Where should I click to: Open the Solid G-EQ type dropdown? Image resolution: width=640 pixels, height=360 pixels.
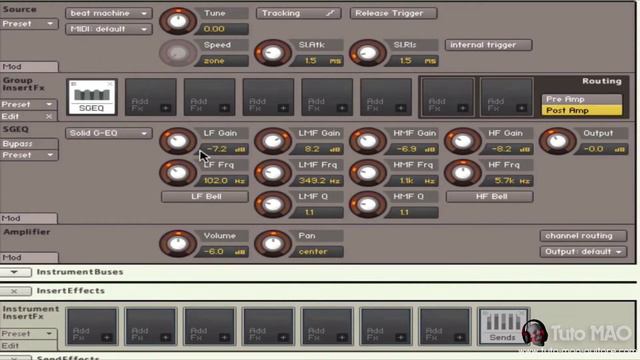coord(109,133)
